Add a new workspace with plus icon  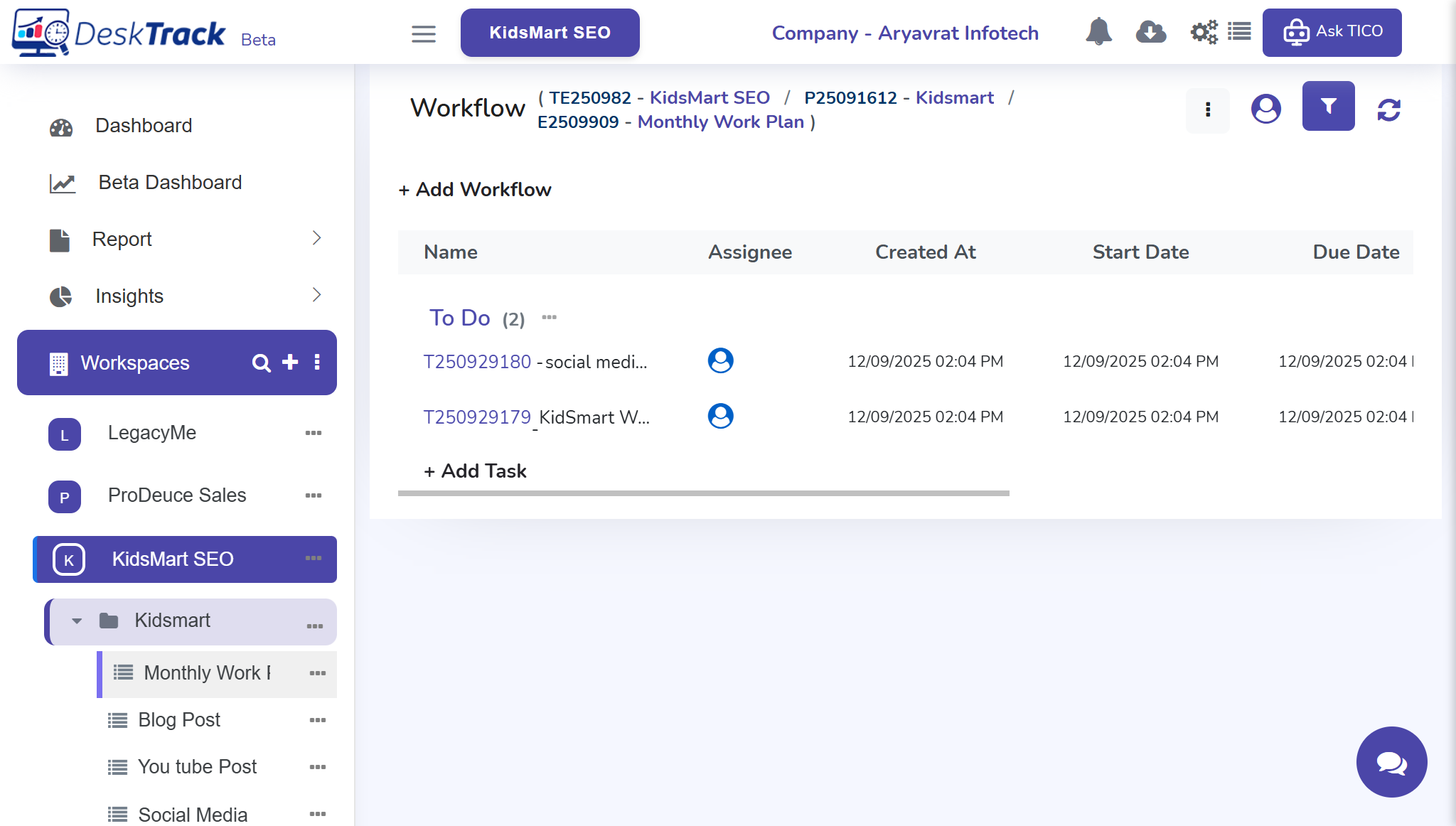click(x=290, y=363)
